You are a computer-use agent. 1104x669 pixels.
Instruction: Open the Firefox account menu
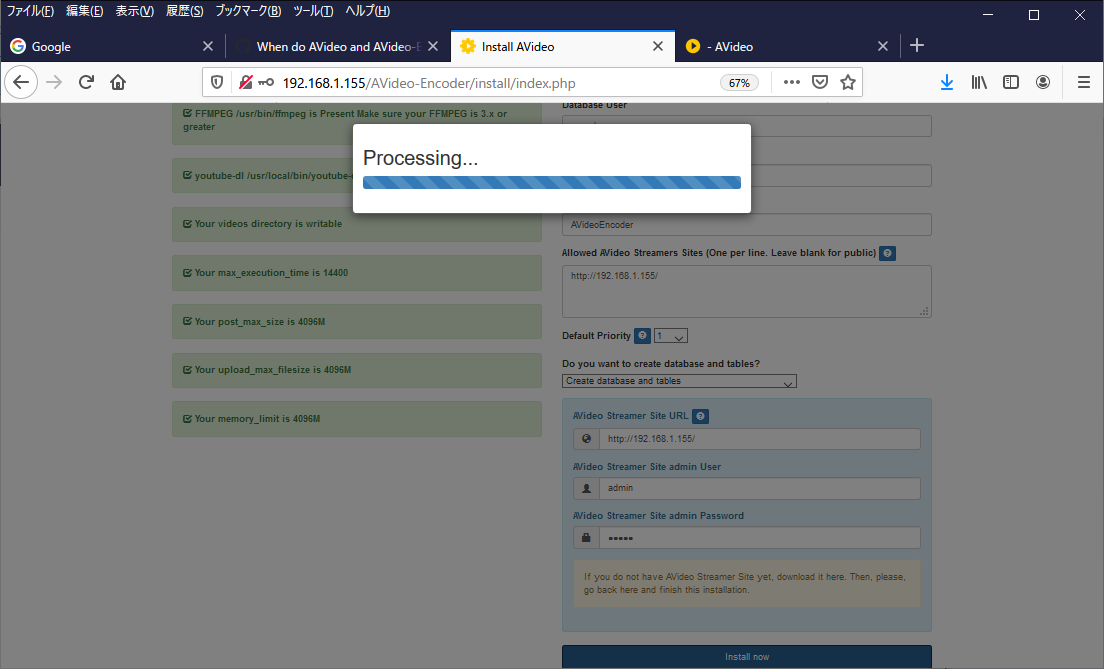pos(1043,82)
